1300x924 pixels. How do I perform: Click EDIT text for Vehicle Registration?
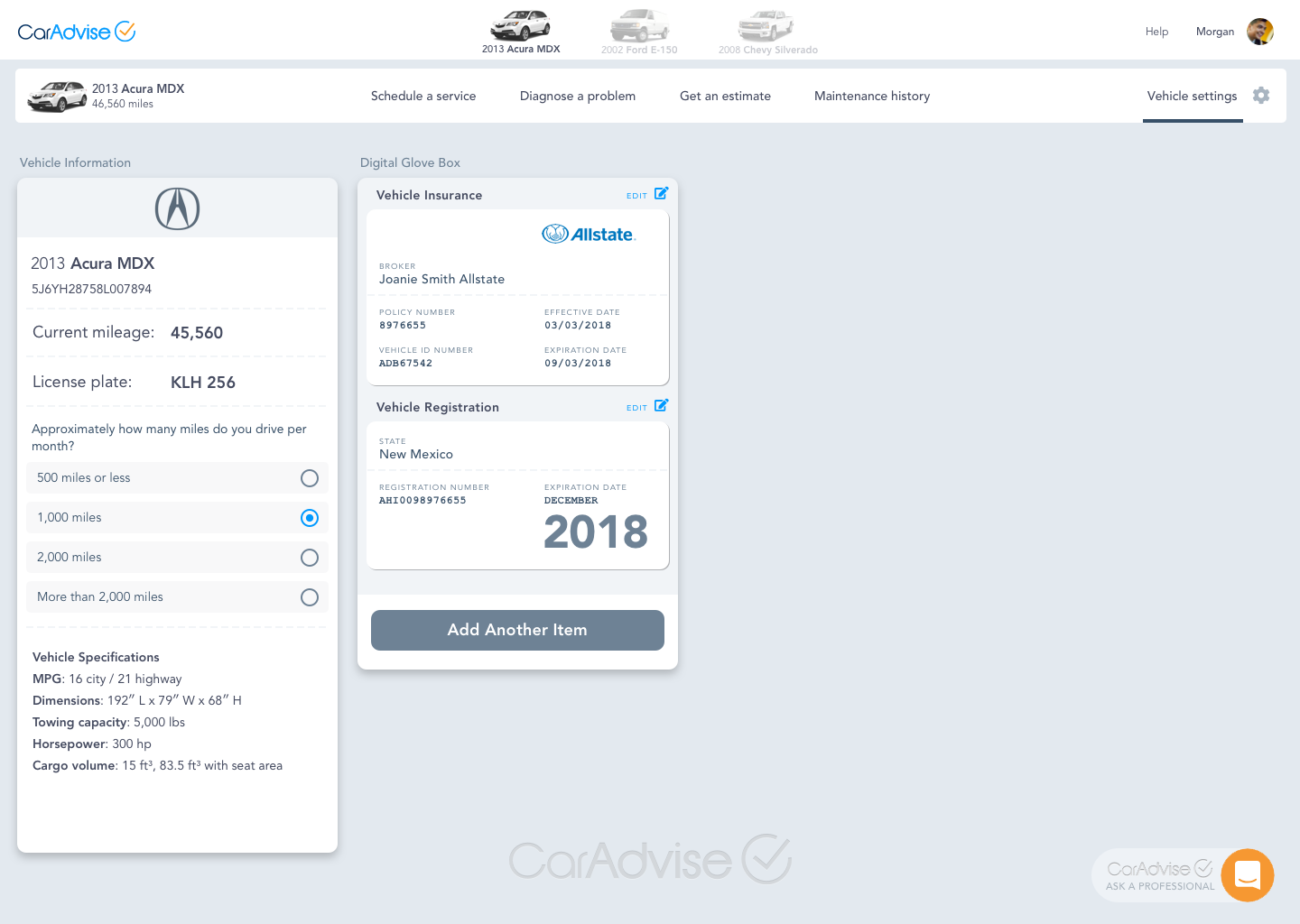[x=636, y=408]
